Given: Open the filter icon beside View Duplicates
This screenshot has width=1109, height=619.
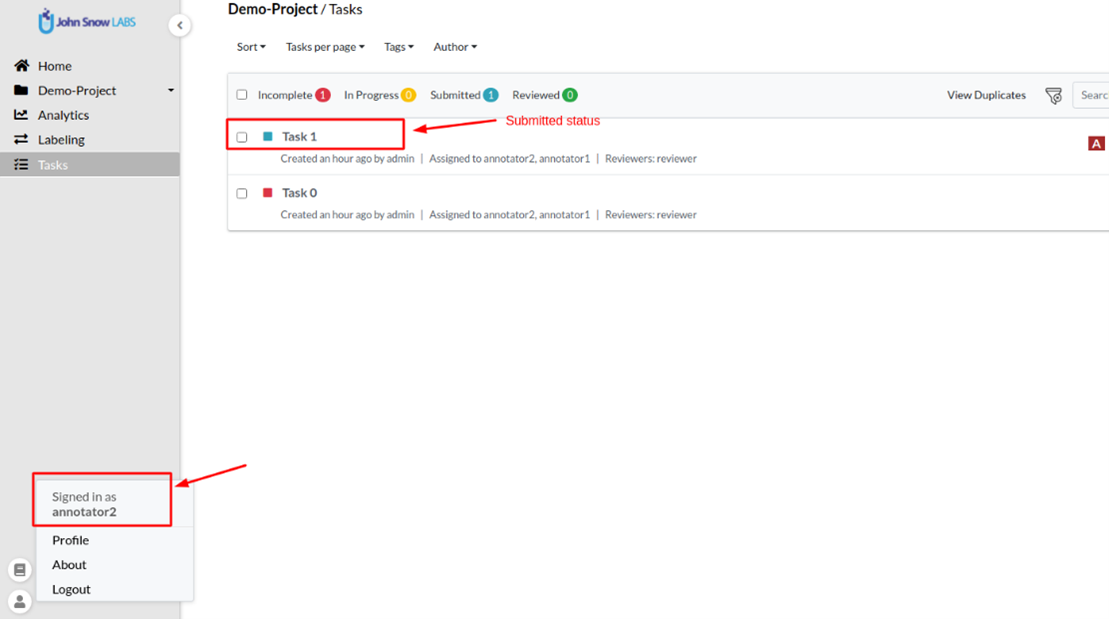Looking at the screenshot, I should (x=1053, y=96).
